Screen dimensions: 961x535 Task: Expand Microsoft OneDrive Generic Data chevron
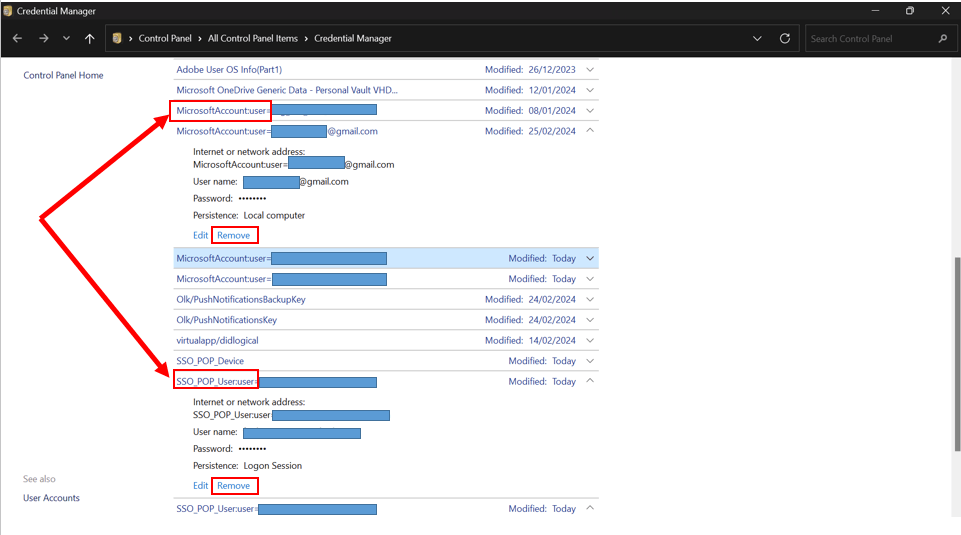pyautogui.click(x=590, y=90)
